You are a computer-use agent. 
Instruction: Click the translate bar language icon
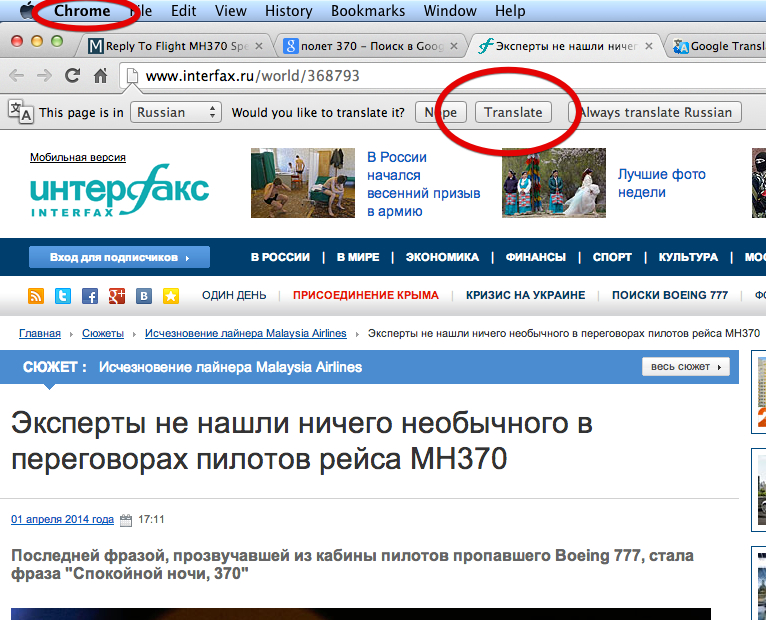21,111
